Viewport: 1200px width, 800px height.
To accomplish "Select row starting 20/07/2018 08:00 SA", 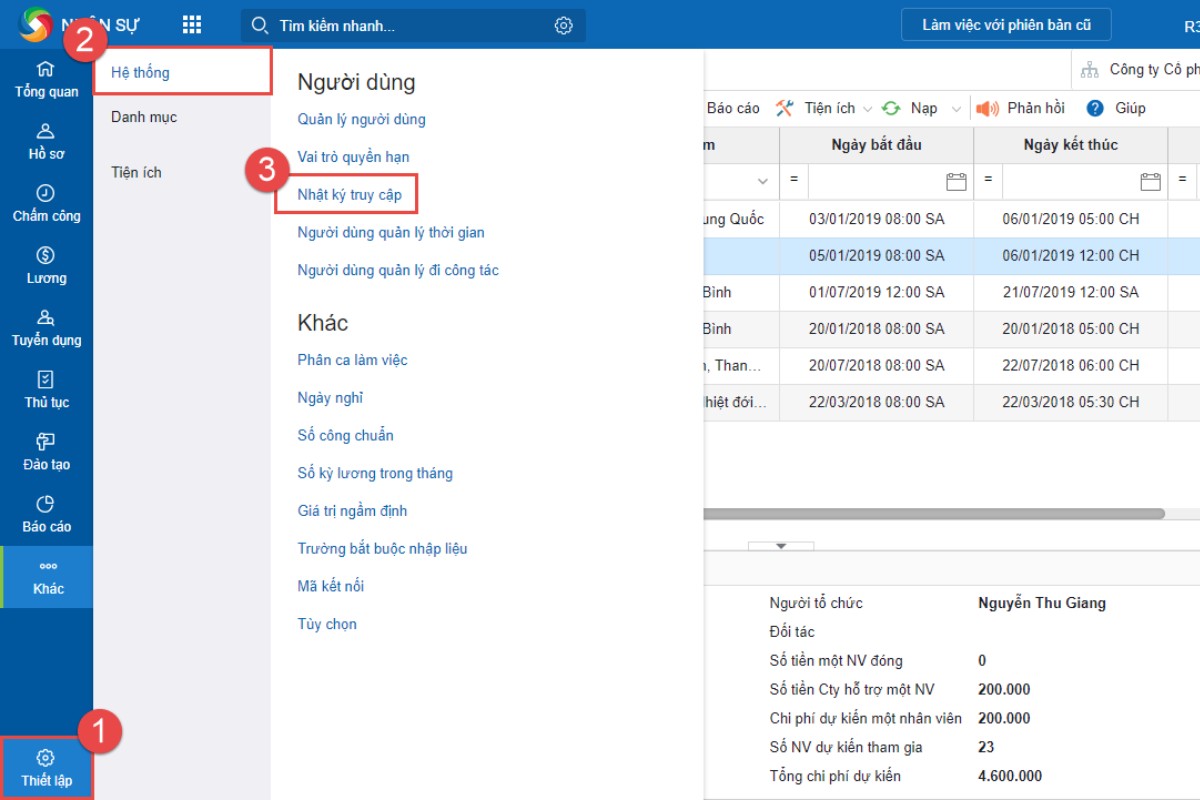I will click(952, 365).
